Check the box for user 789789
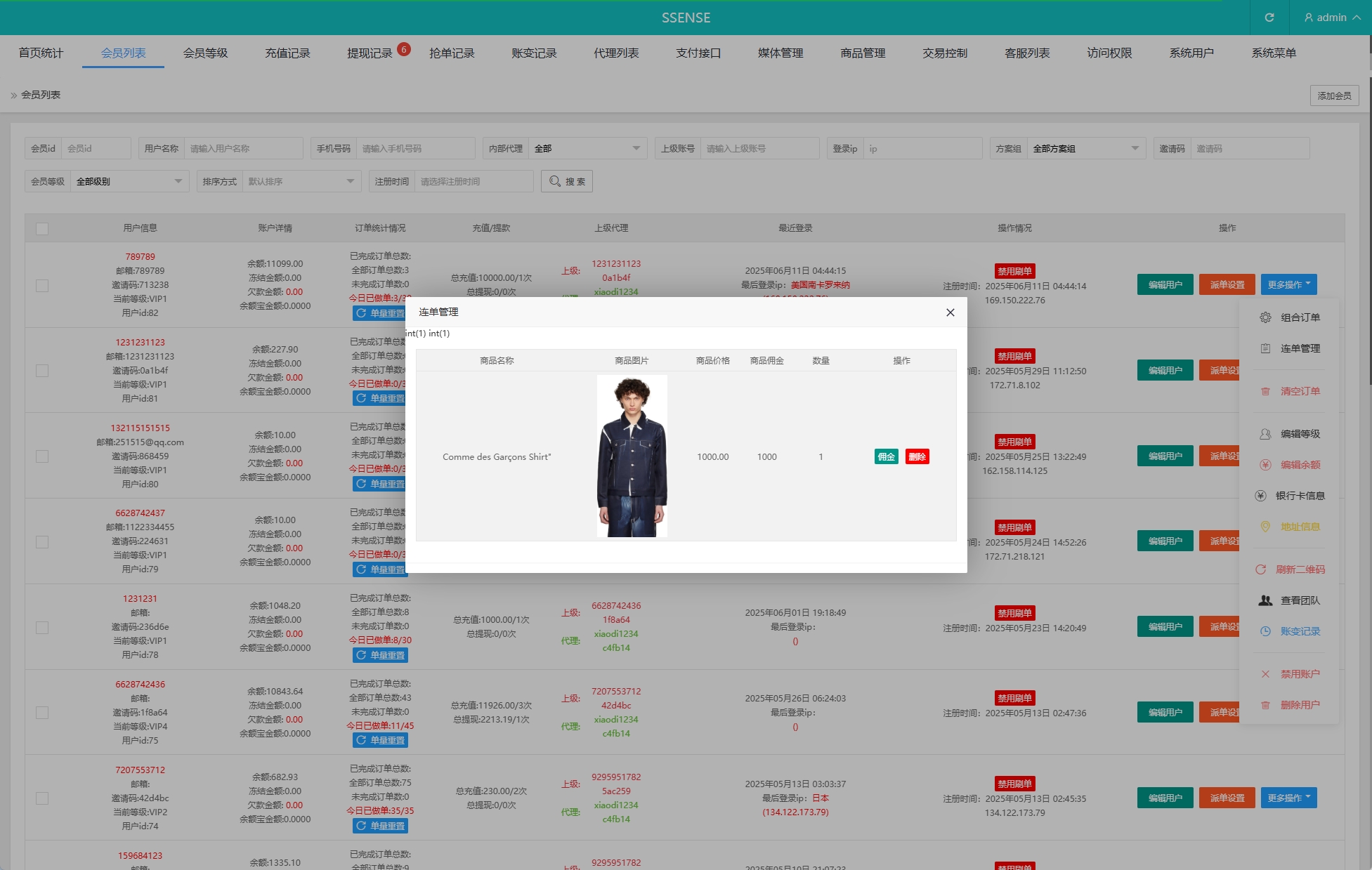Screen dimensions: 1372x870 tap(42, 285)
